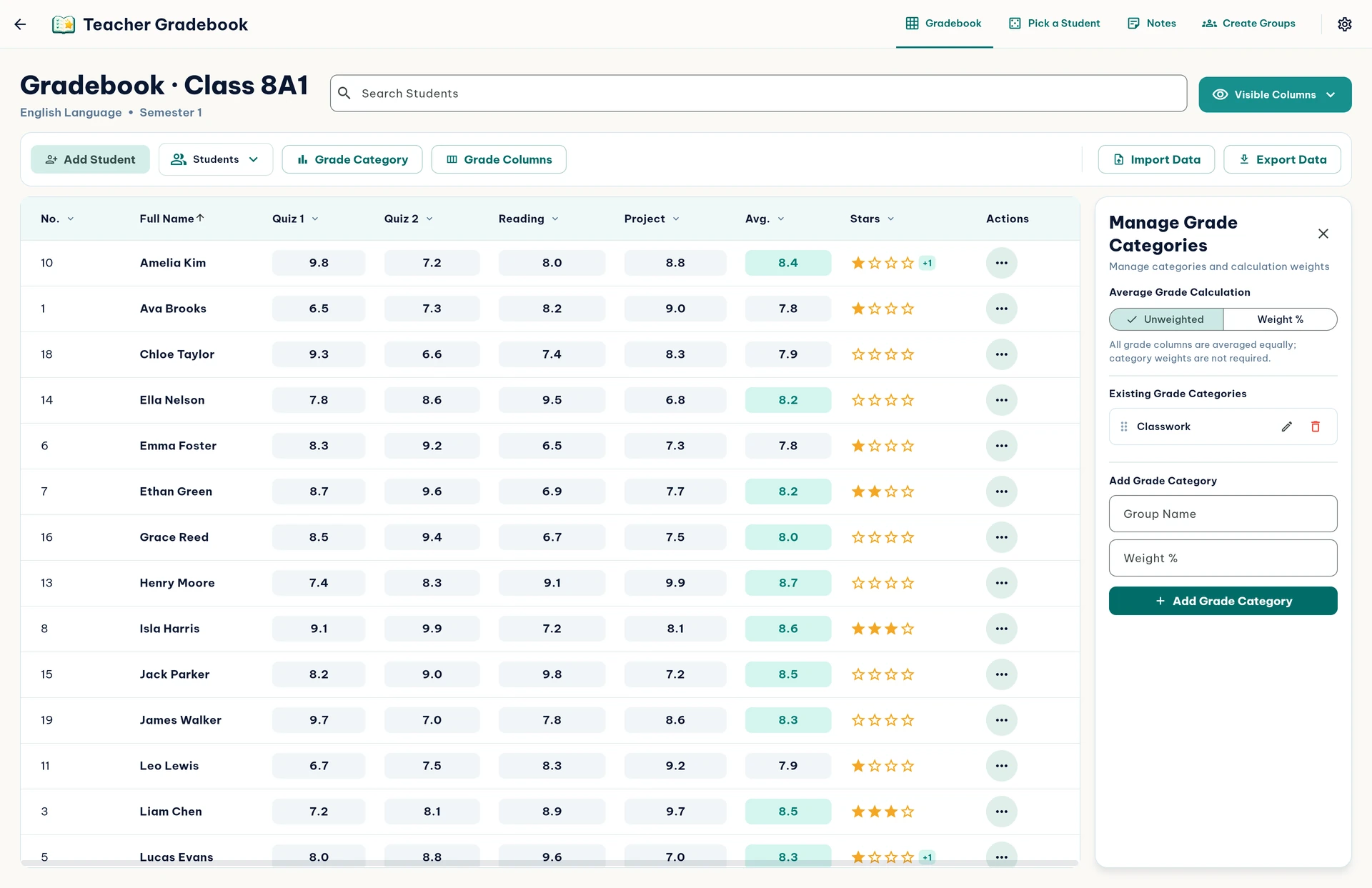1372x888 pixels.
Task: Click Amelia Kim's +1 star badge
Action: pyautogui.click(x=928, y=263)
